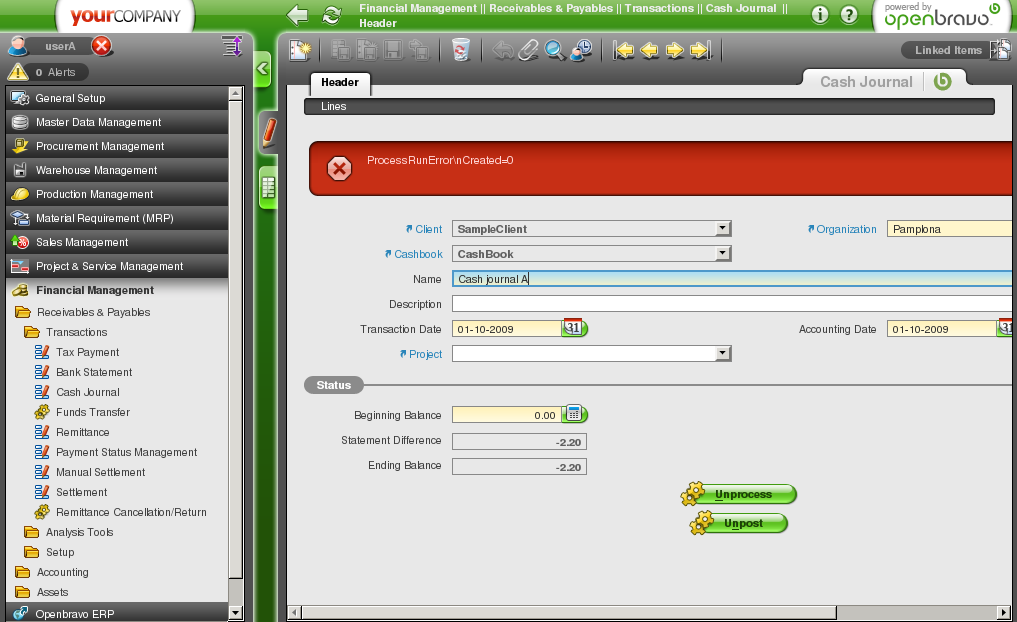1017x622 pixels.
Task: Click the refresh icon in the header
Action: (x=331, y=15)
